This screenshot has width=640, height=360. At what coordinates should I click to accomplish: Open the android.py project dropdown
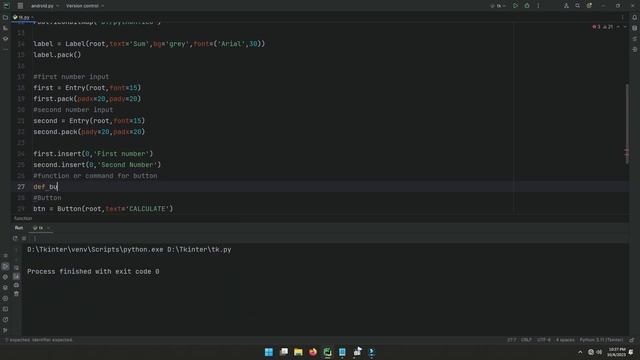click(x=44, y=6)
